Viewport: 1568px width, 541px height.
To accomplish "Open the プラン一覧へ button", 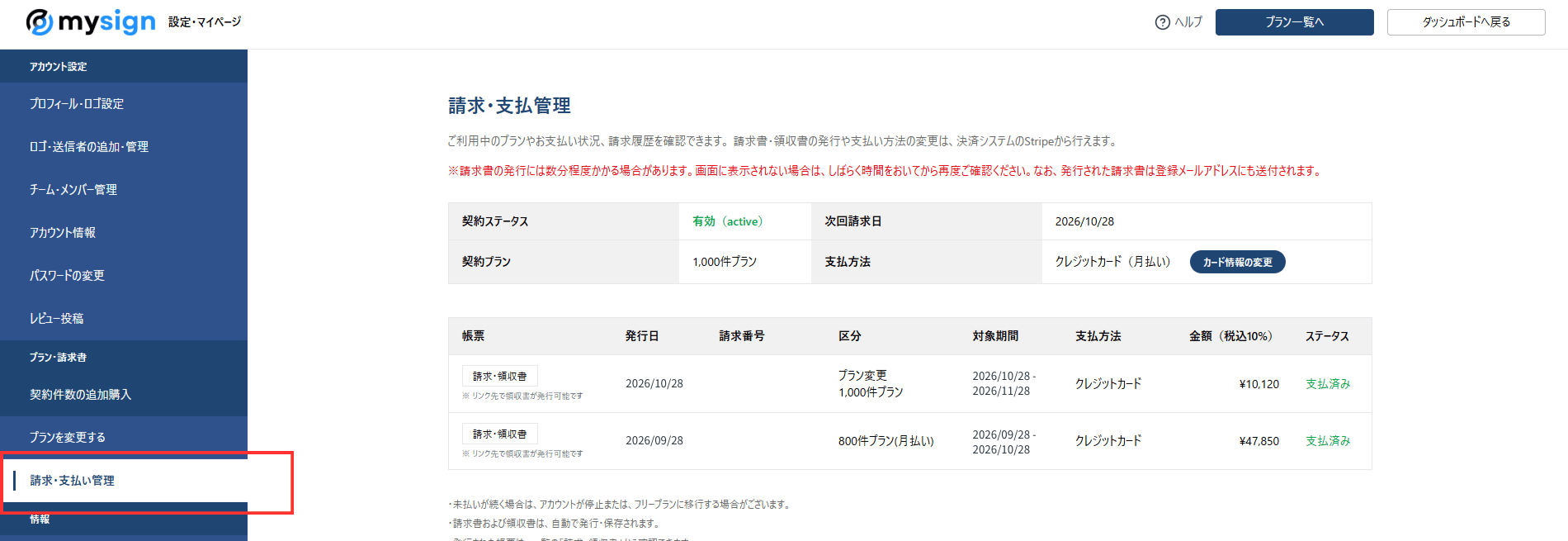I will coord(1294,22).
